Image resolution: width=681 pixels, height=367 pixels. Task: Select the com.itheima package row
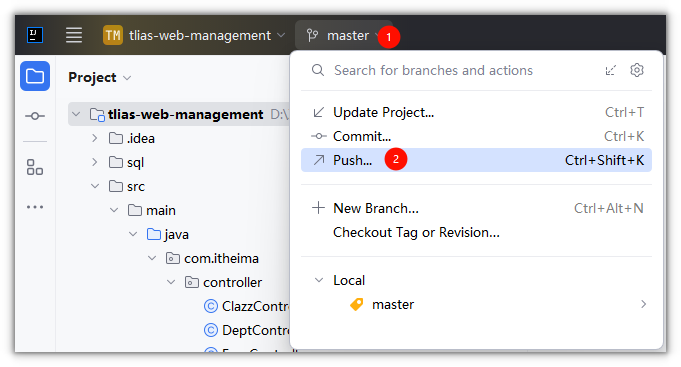coord(179,258)
